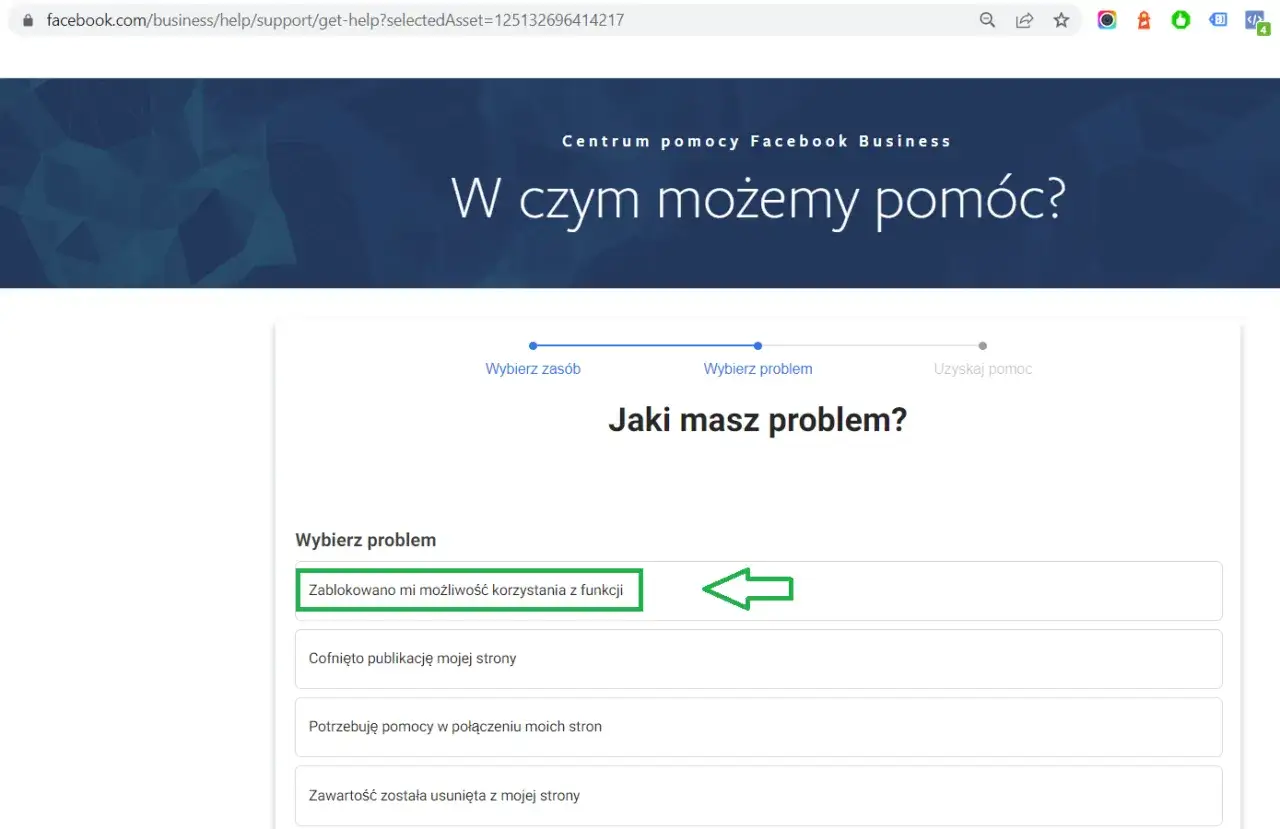
Task: Open the blue tag extension icon
Action: pos(1218,19)
